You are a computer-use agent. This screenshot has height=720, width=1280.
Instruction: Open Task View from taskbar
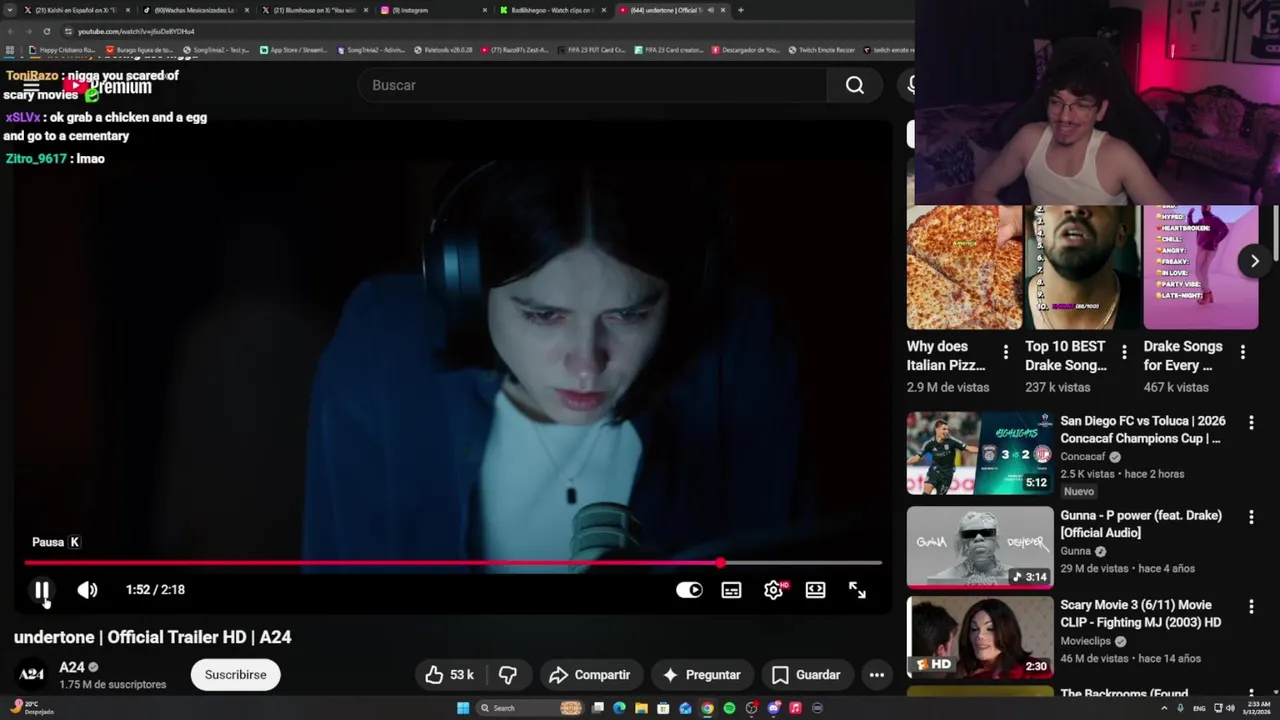[x=598, y=708]
